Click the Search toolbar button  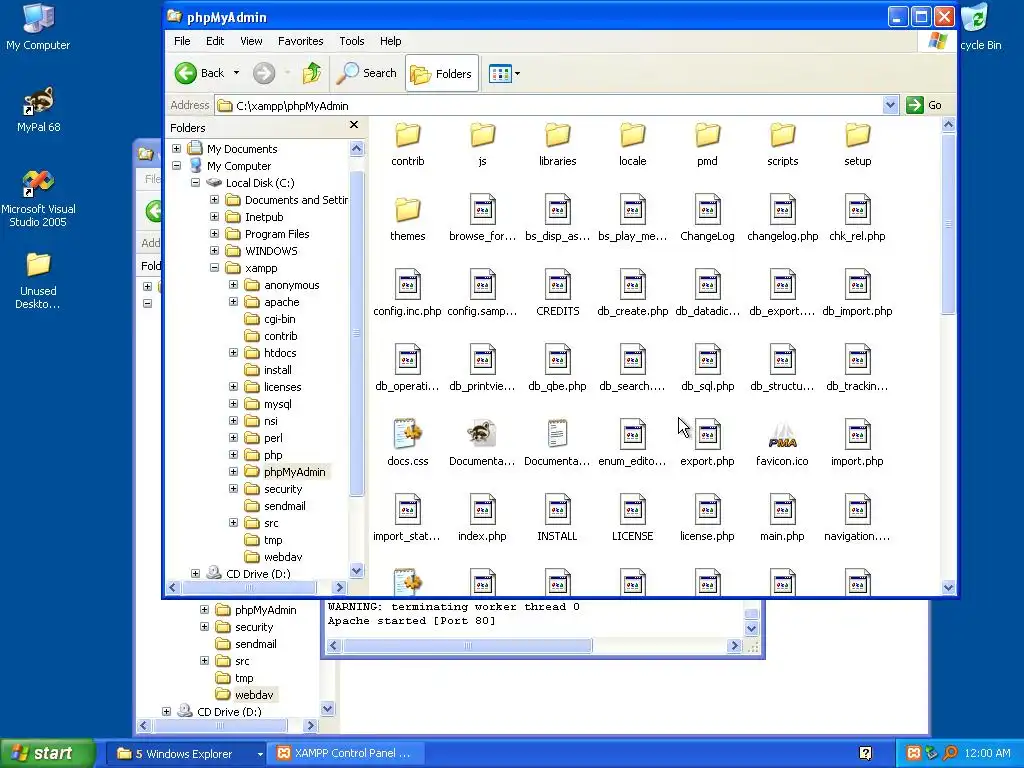coord(366,73)
